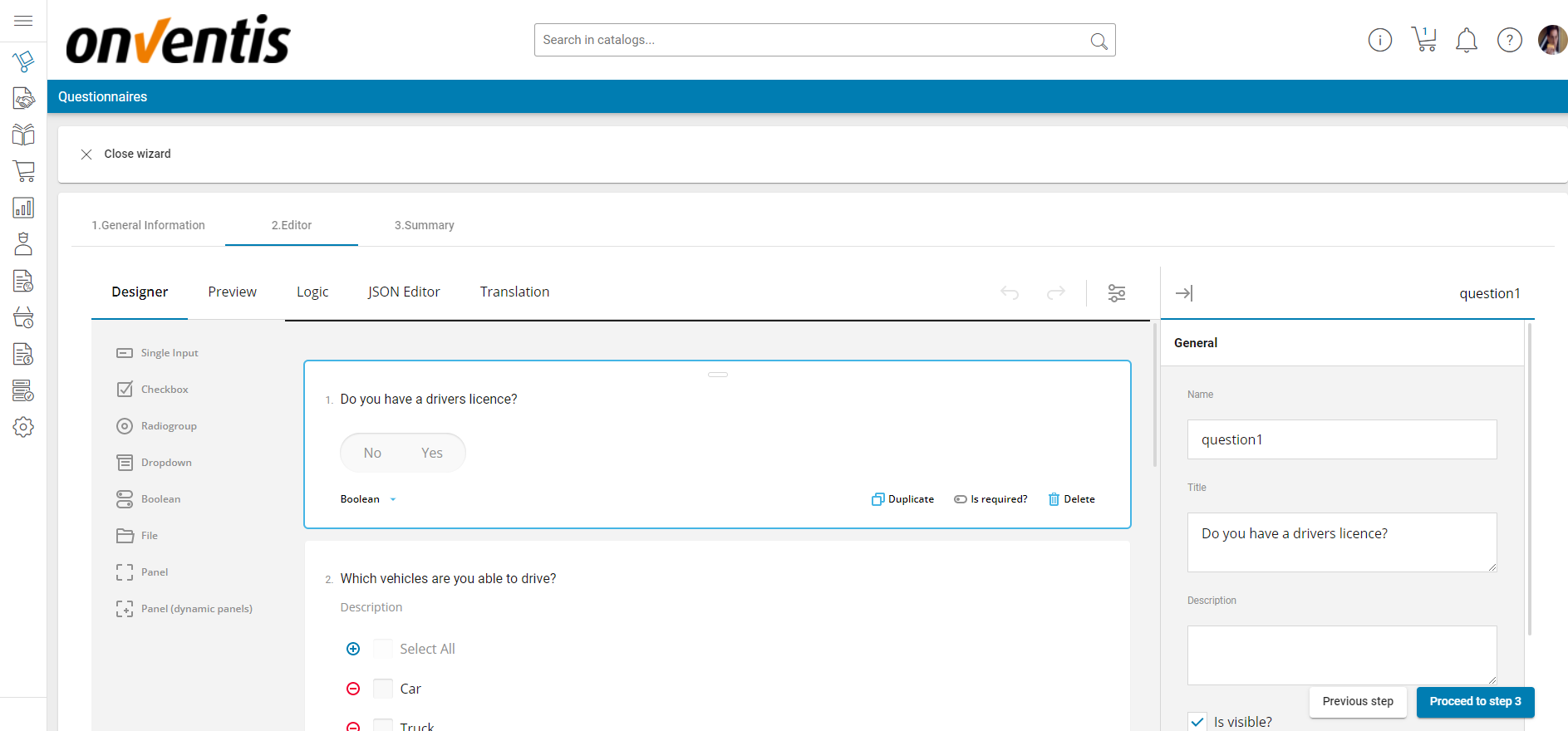
Task: Add the Dropdown element from toolbox
Action: [165, 463]
